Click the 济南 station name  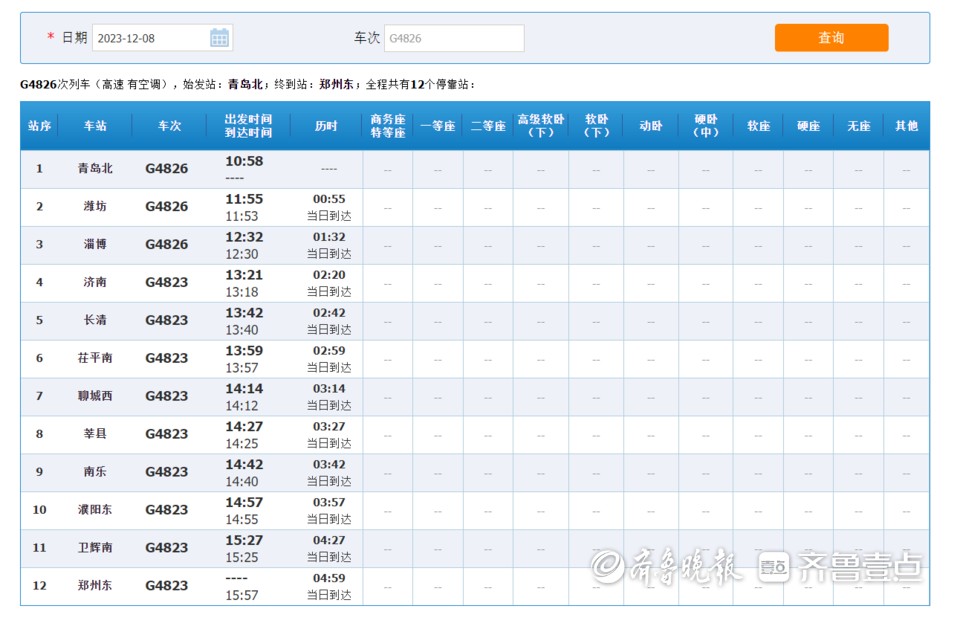coord(95,283)
